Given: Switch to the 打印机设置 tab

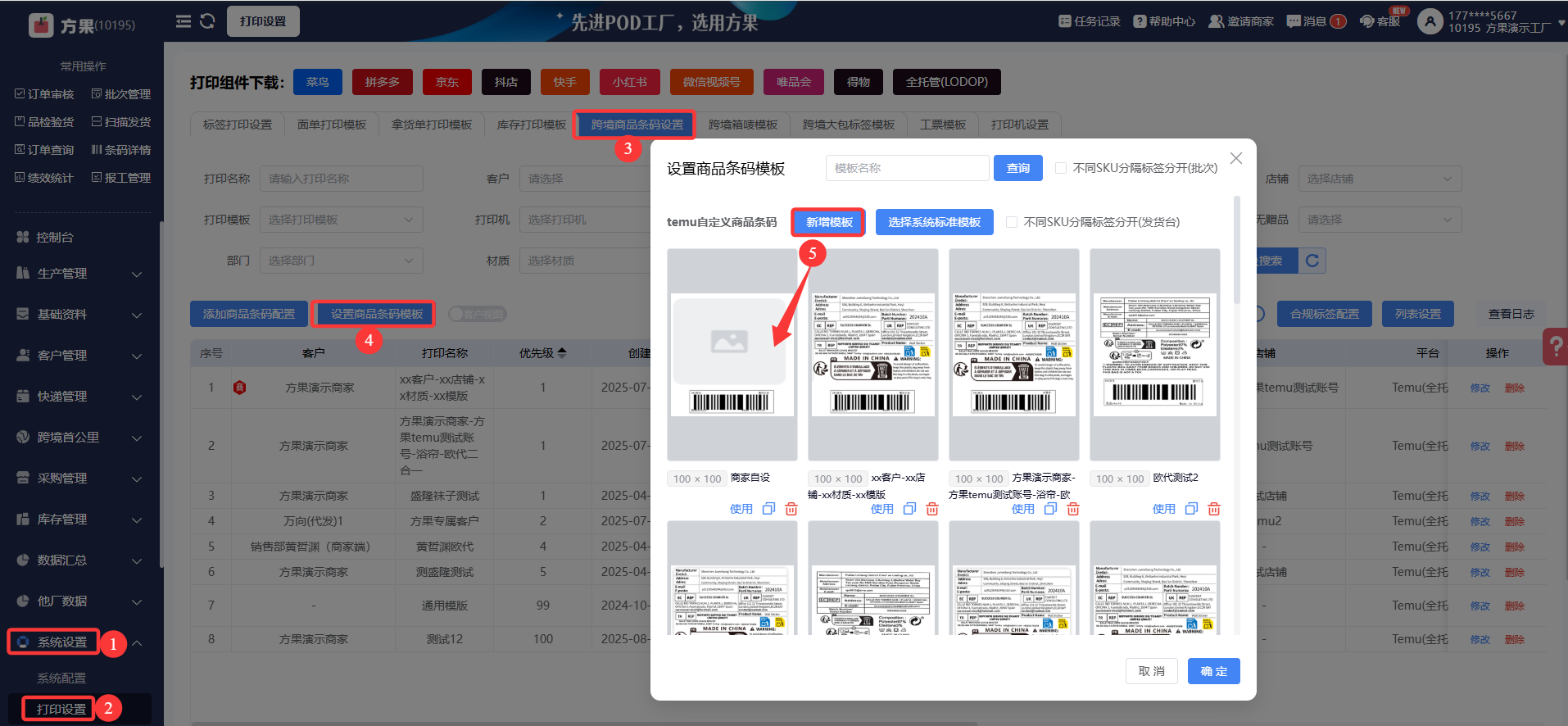Looking at the screenshot, I should click(1020, 125).
